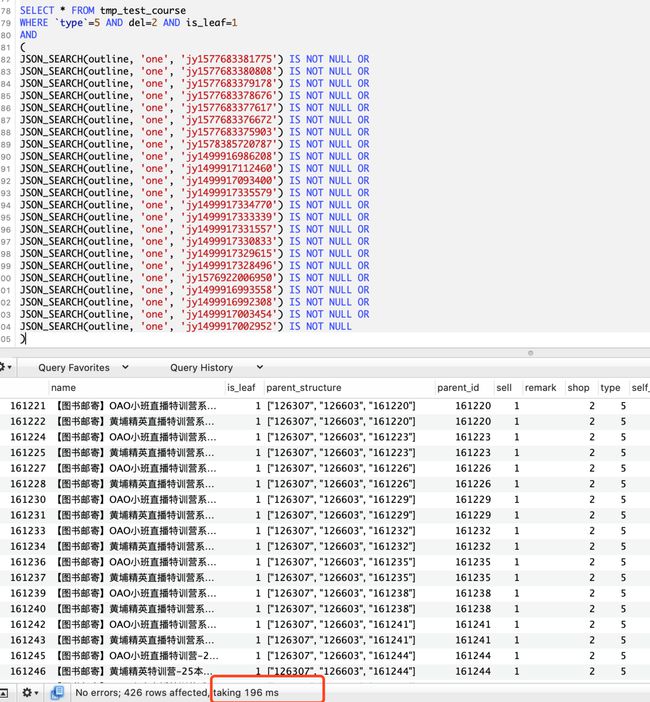Sort by the remark column header
This screenshot has width=650, height=702.
coord(543,388)
